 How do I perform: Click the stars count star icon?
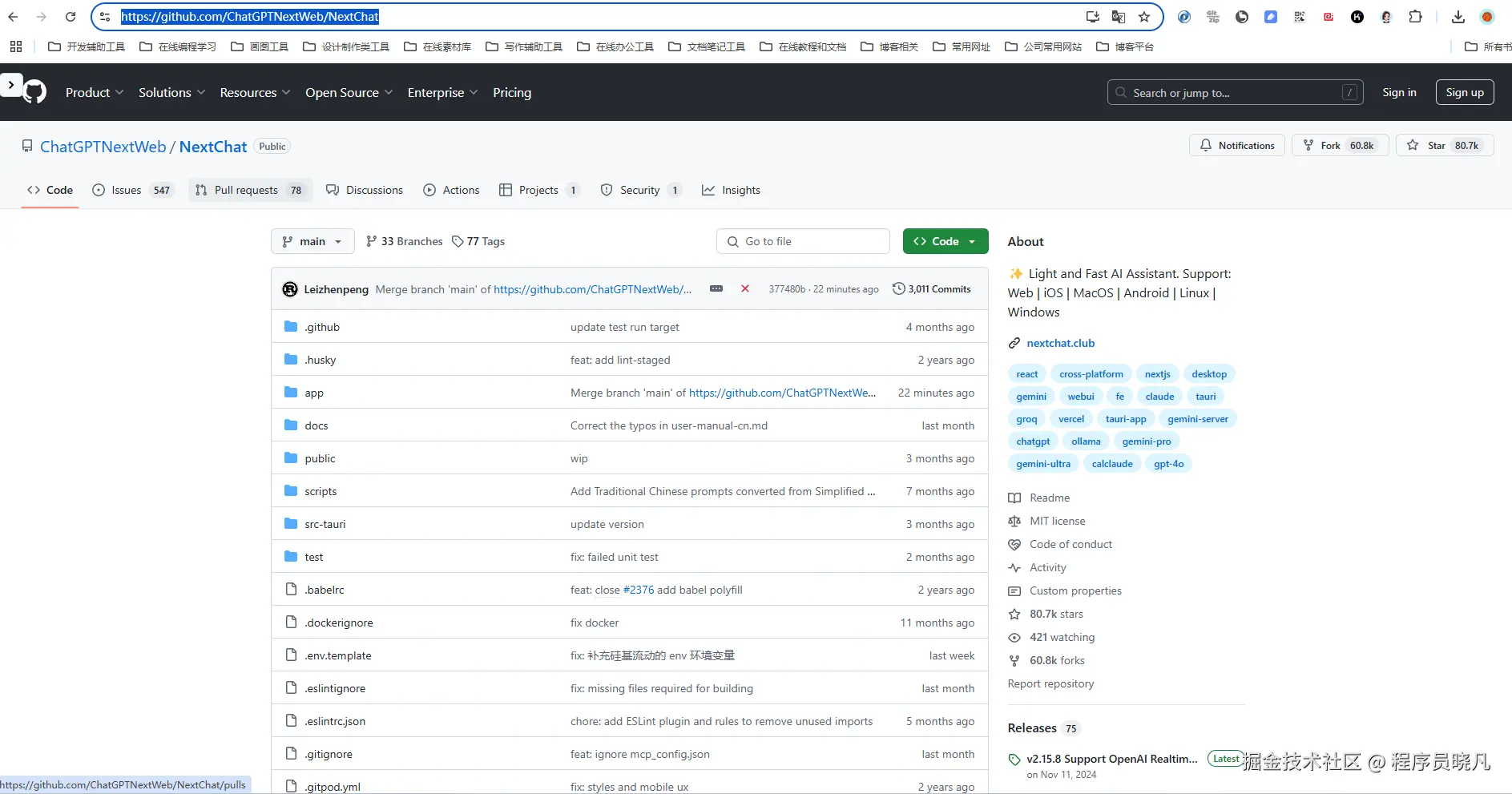tap(1014, 614)
